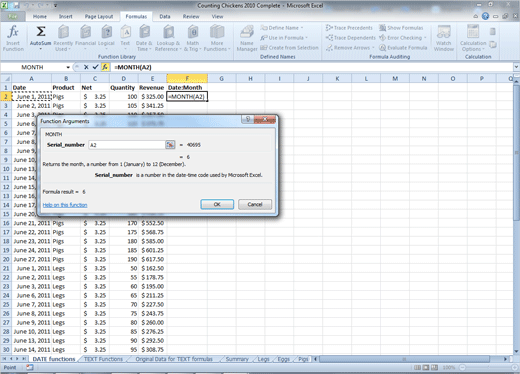Open the File tab

click(x=13, y=16)
